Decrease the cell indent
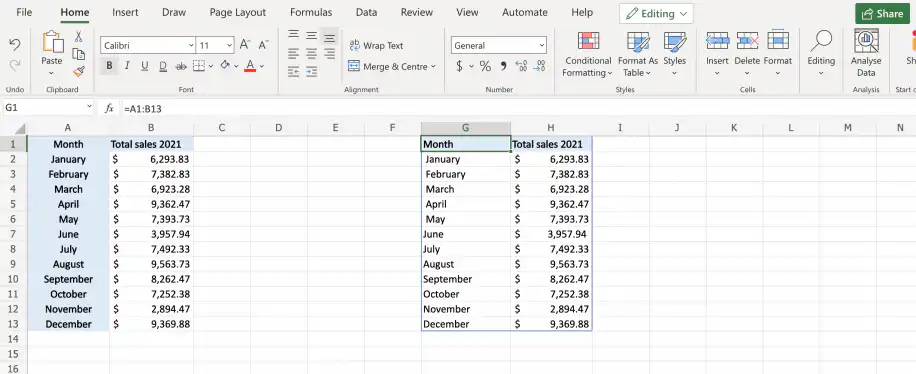 point(293,72)
